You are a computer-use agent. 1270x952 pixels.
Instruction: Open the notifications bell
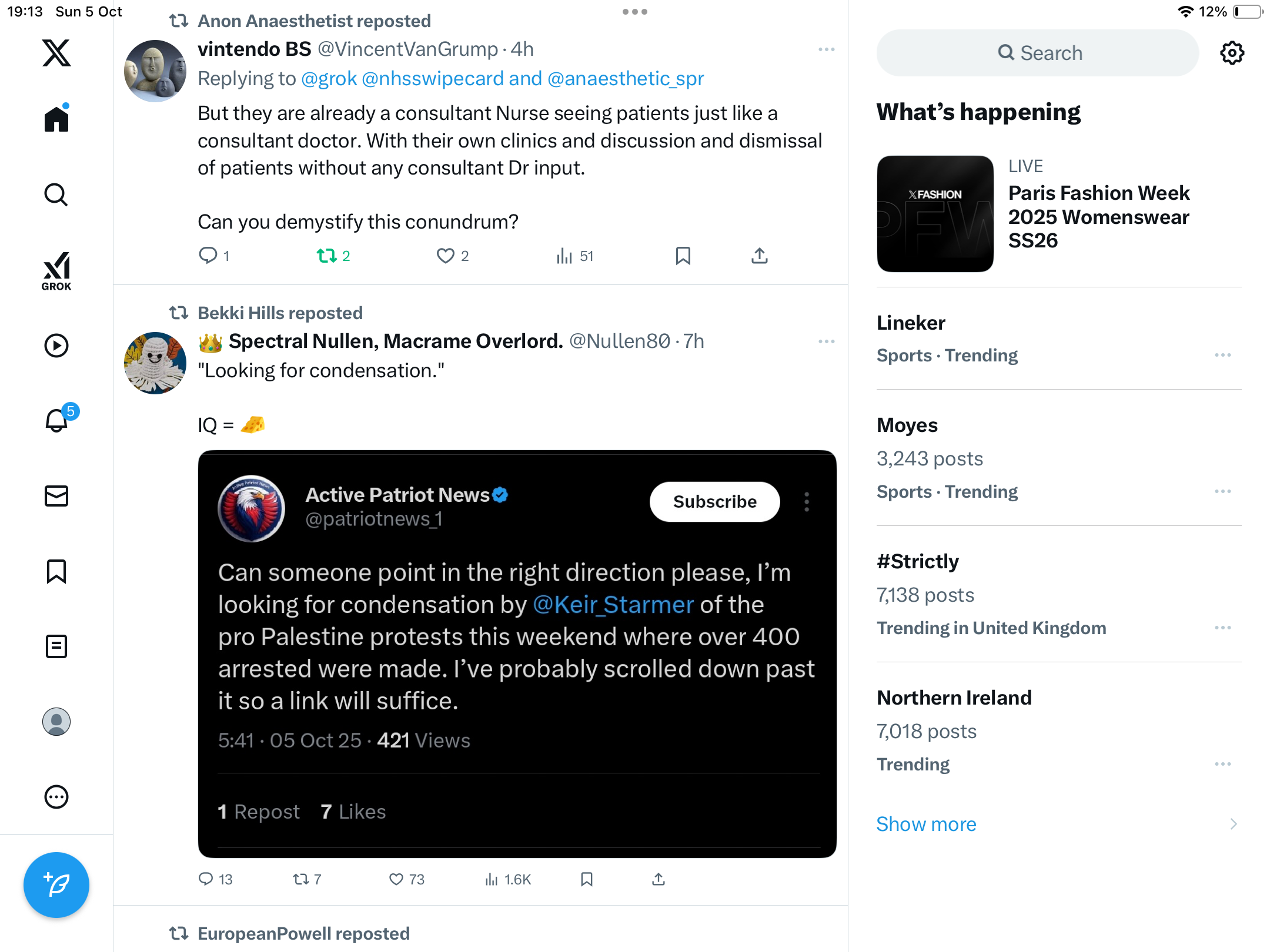pos(58,420)
